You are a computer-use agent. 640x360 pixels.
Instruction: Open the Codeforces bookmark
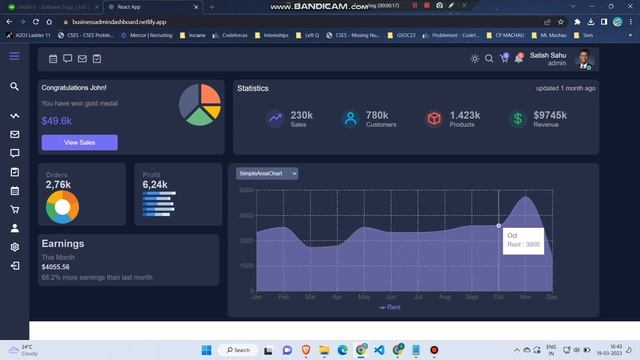click(x=230, y=36)
